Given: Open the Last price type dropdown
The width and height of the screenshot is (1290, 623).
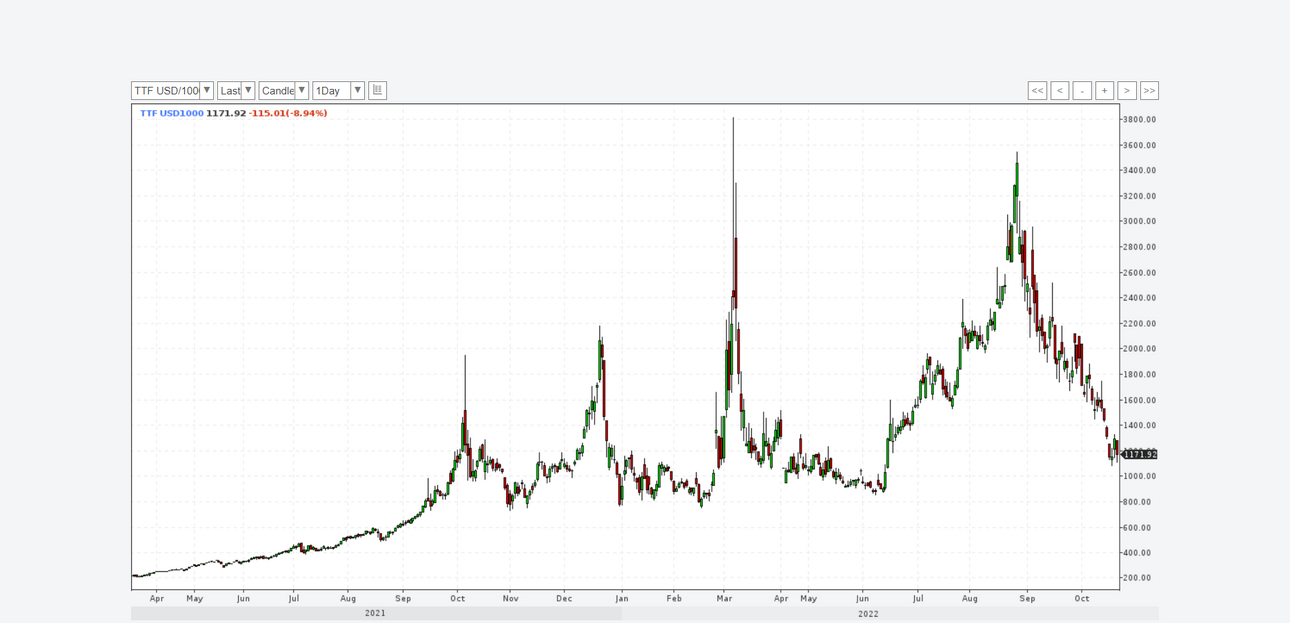Looking at the screenshot, I should [236, 91].
